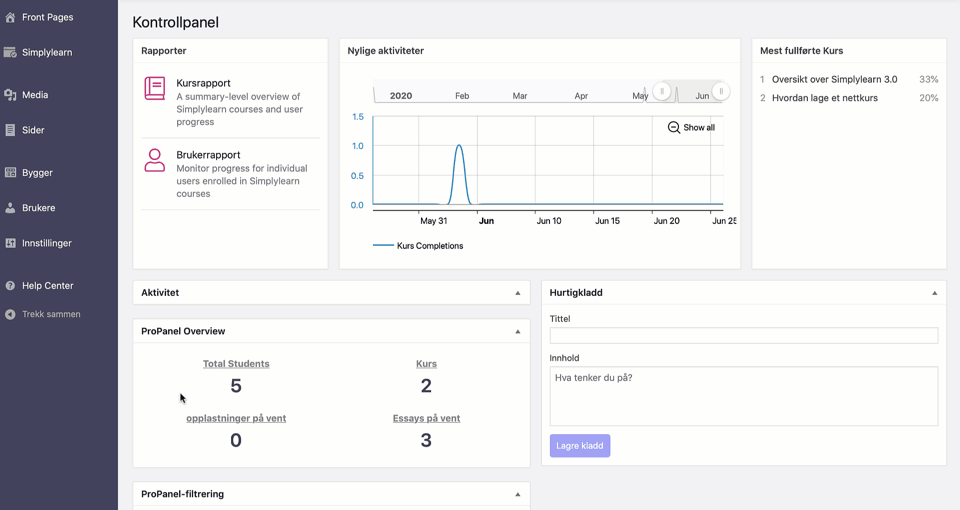Open Kursrapport report book icon
Viewport: 960px width, 510px height.
[x=155, y=88]
